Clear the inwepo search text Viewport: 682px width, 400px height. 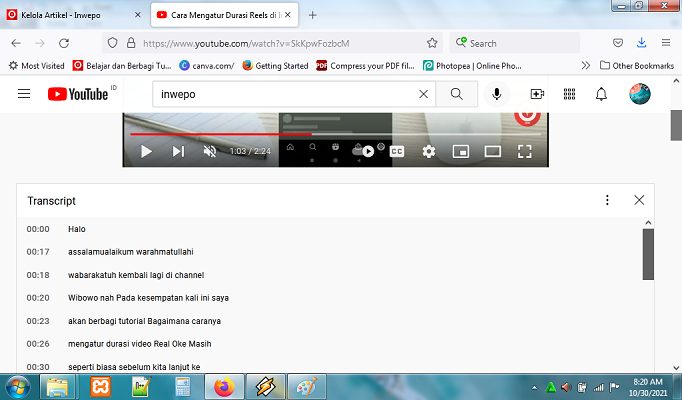pyautogui.click(x=423, y=94)
